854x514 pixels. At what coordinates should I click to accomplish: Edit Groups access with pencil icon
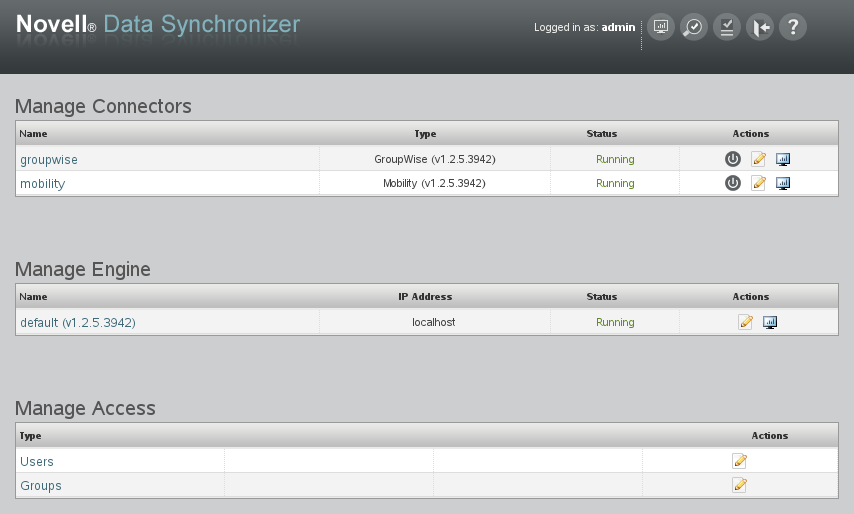[x=739, y=485]
